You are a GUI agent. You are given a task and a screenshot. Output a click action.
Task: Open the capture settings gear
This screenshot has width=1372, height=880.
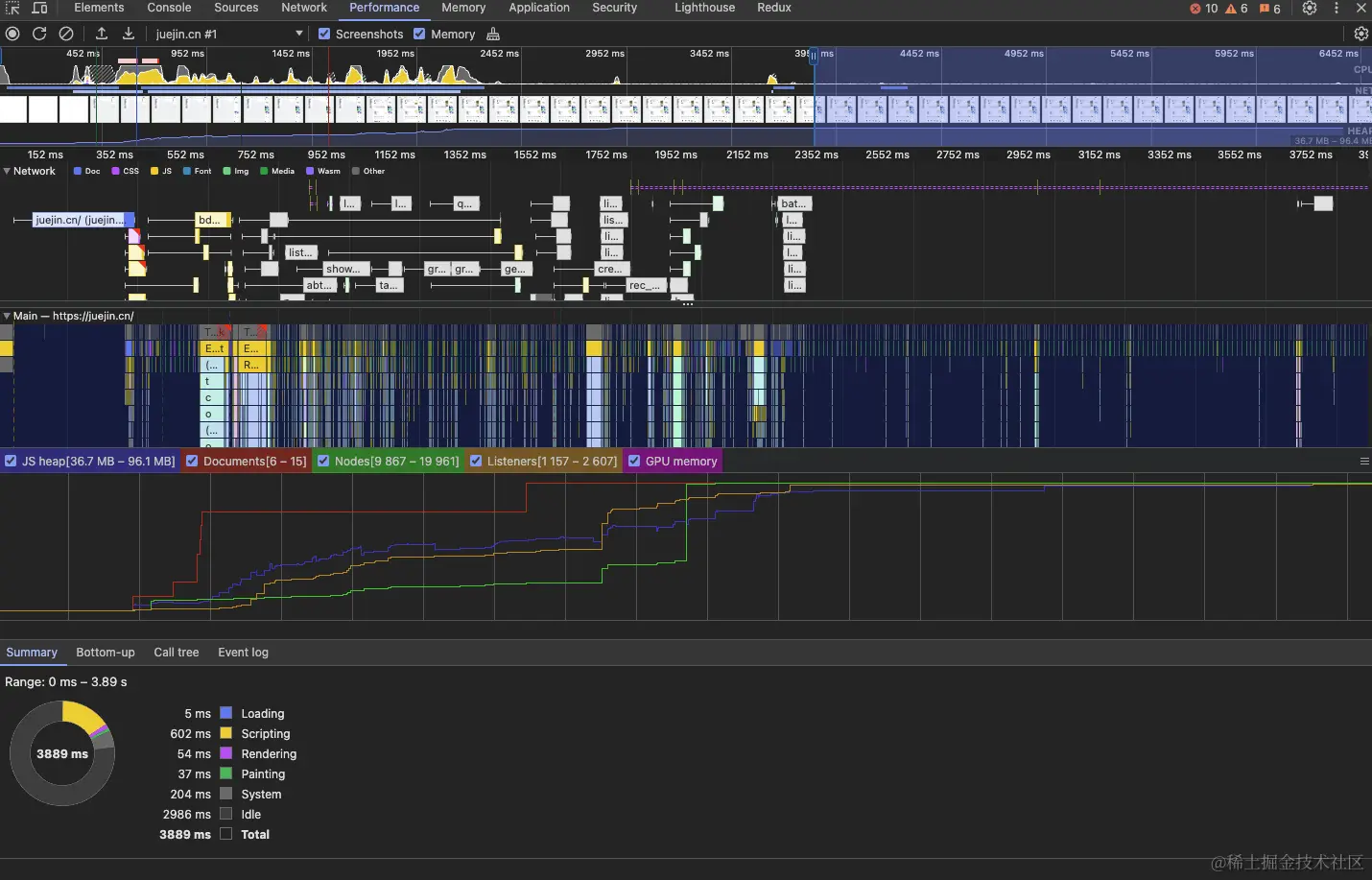tap(1360, 34)
